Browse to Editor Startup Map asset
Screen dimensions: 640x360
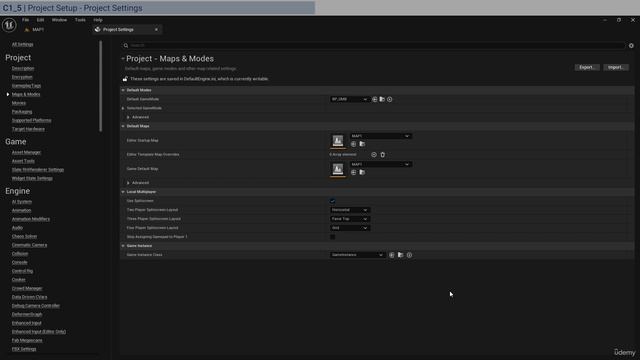362,144
